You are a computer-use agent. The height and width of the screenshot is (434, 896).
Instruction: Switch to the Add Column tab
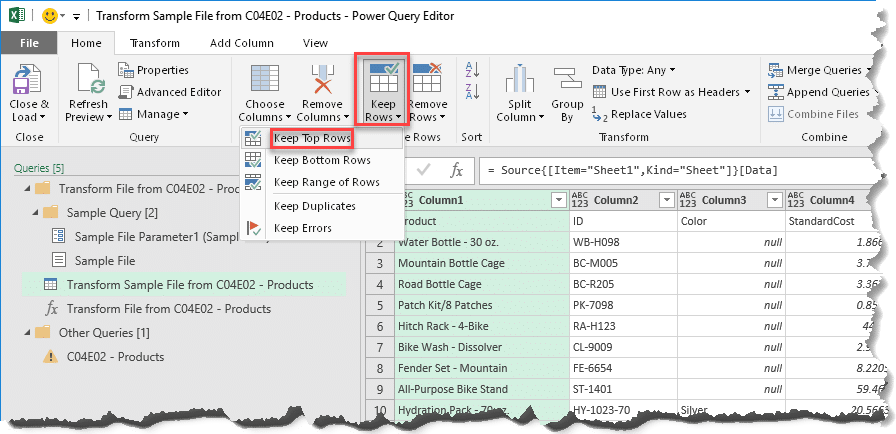pos(242,43)
